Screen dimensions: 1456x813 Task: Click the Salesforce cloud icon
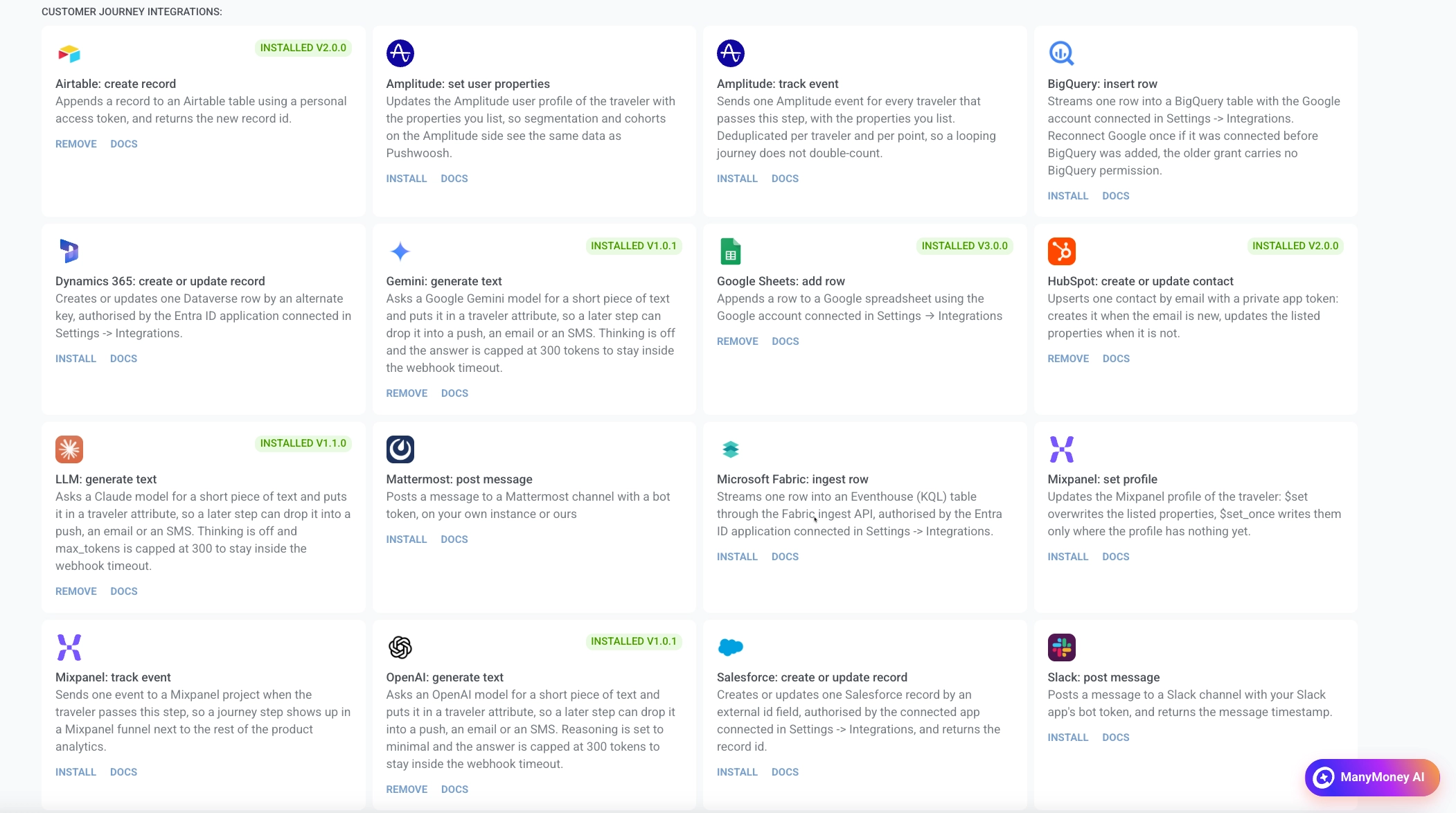pos(731,647)
